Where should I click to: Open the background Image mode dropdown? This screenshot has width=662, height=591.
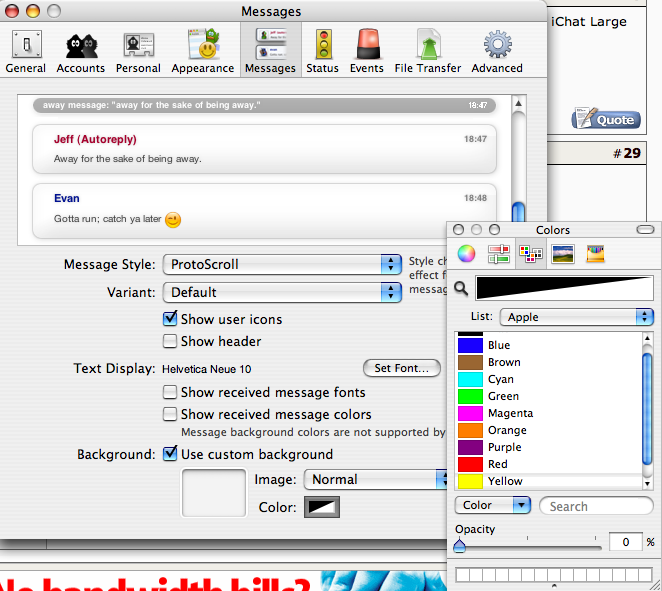[375, 480]
